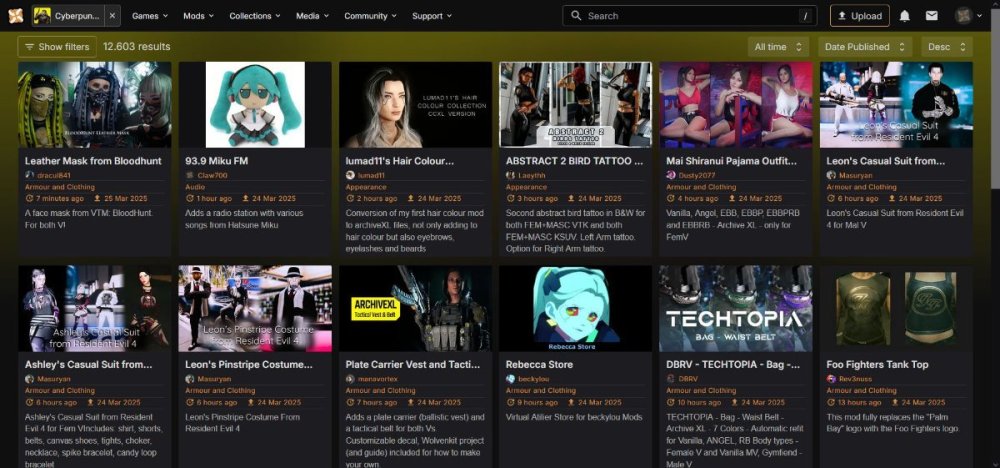Viewport: 1000px width, 468px height.
Task: Open the Media menu
Action: [x=312, y=16]
